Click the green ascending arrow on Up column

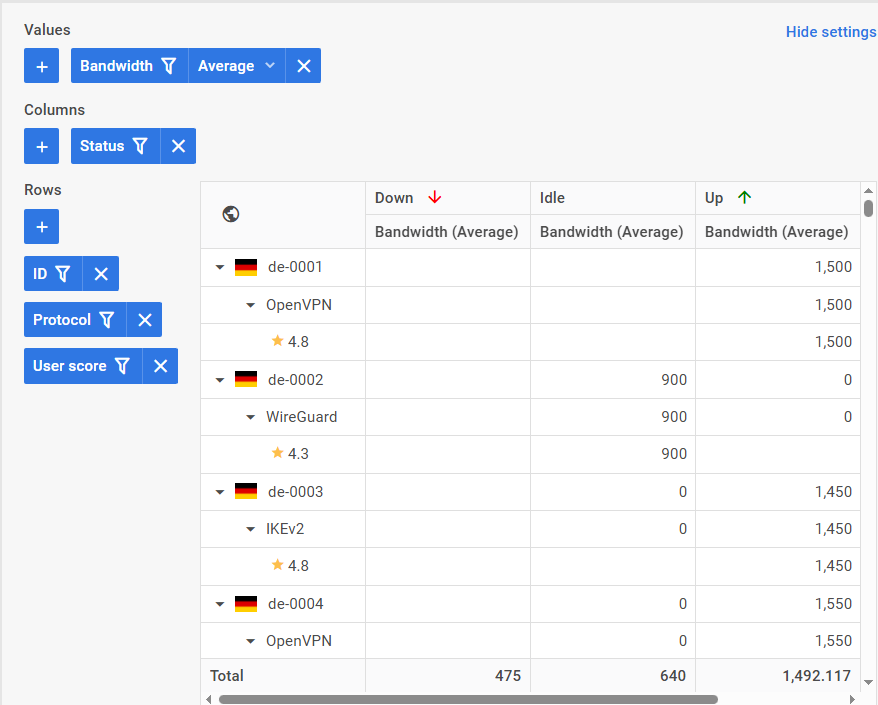point(744,197)
